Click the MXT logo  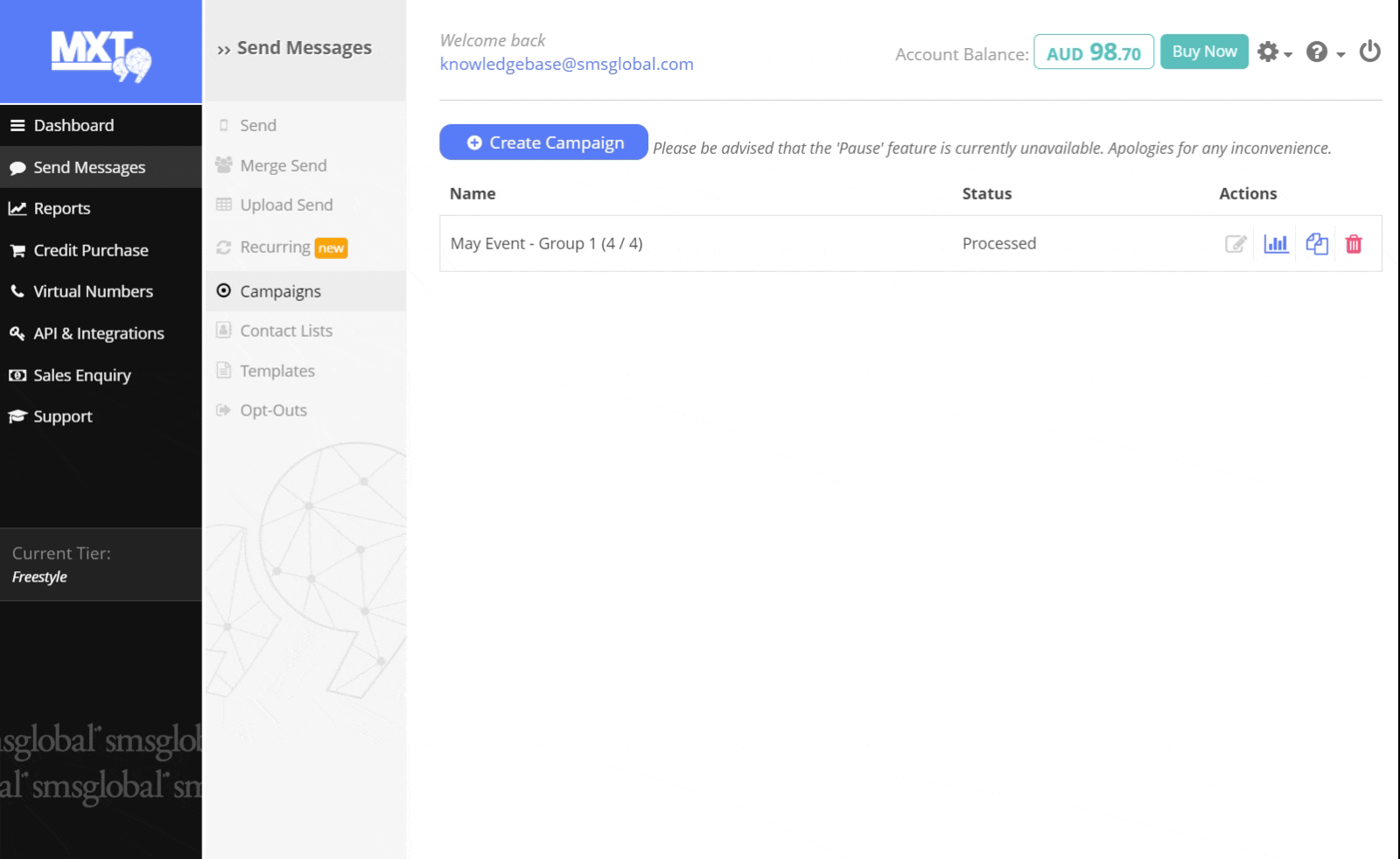pos(101,54)
